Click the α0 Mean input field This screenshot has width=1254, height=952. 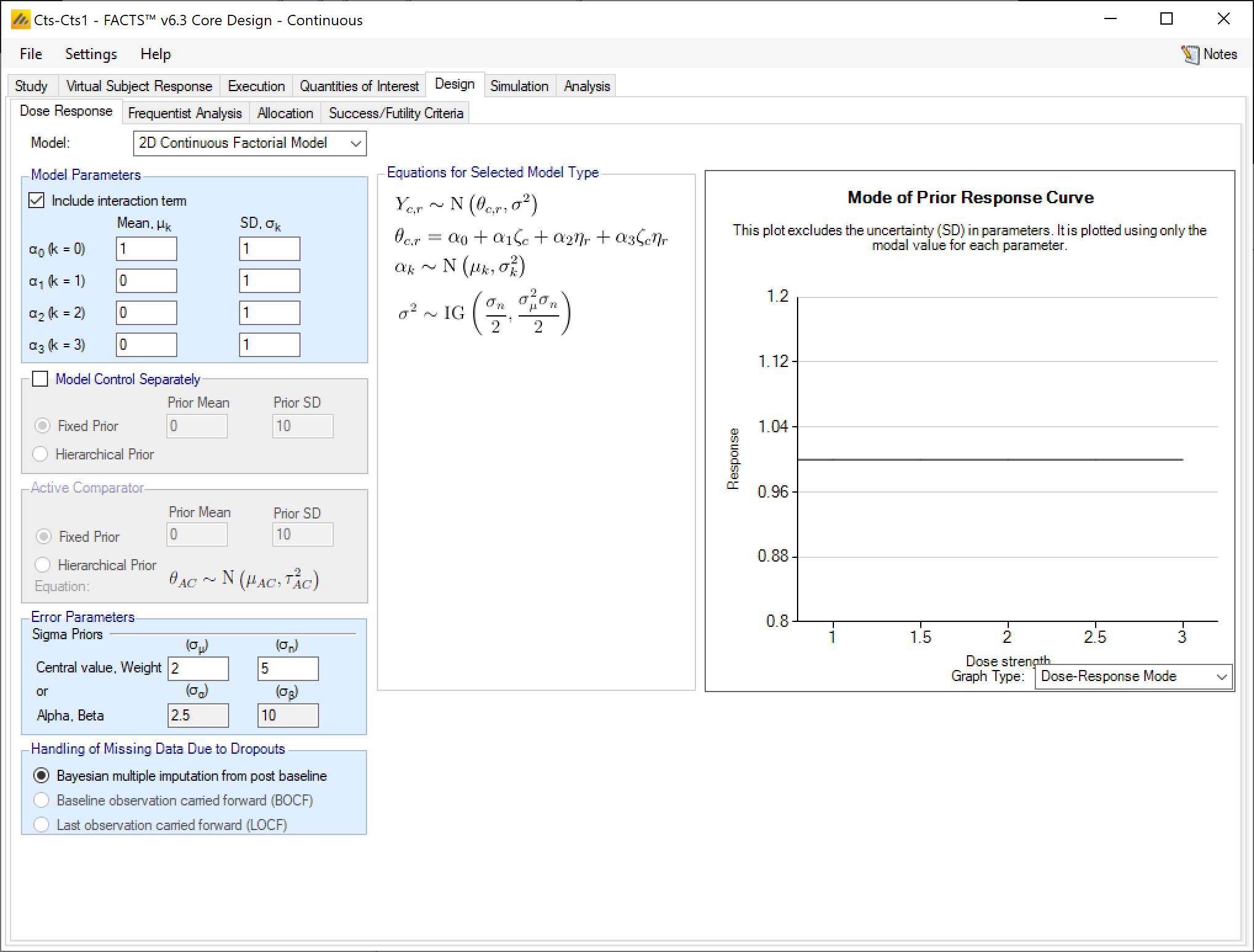point(146,249)
